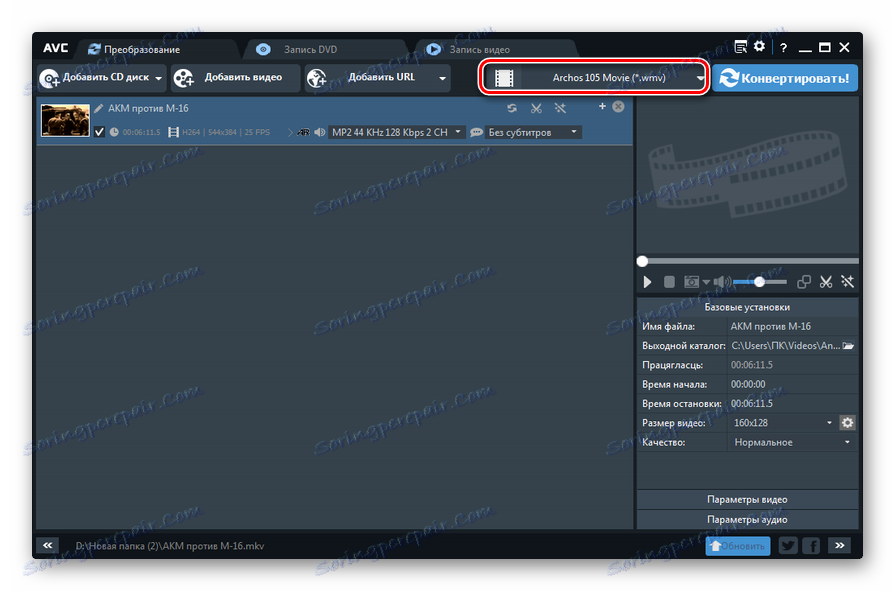Screen dimensions: 895x591
Task: Click the clock icon beside 00:06:11.5 duration
Action: point(114,132)
